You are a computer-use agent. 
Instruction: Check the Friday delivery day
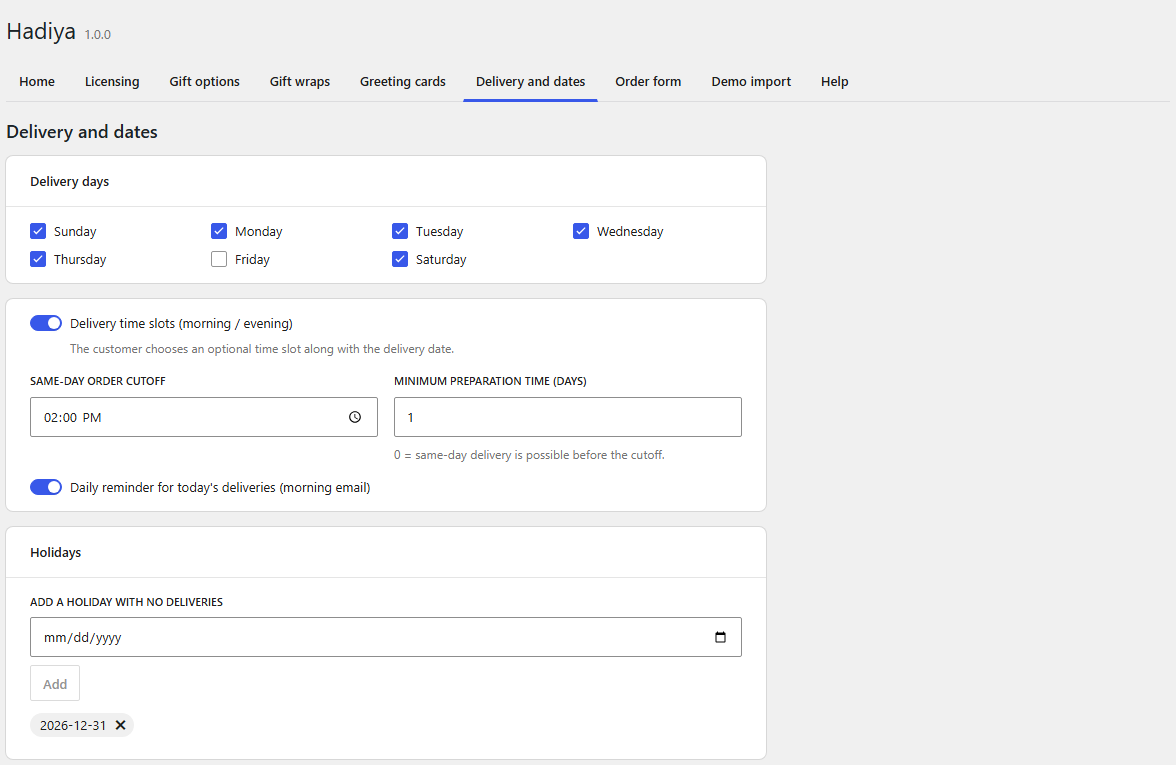(219, 259)
